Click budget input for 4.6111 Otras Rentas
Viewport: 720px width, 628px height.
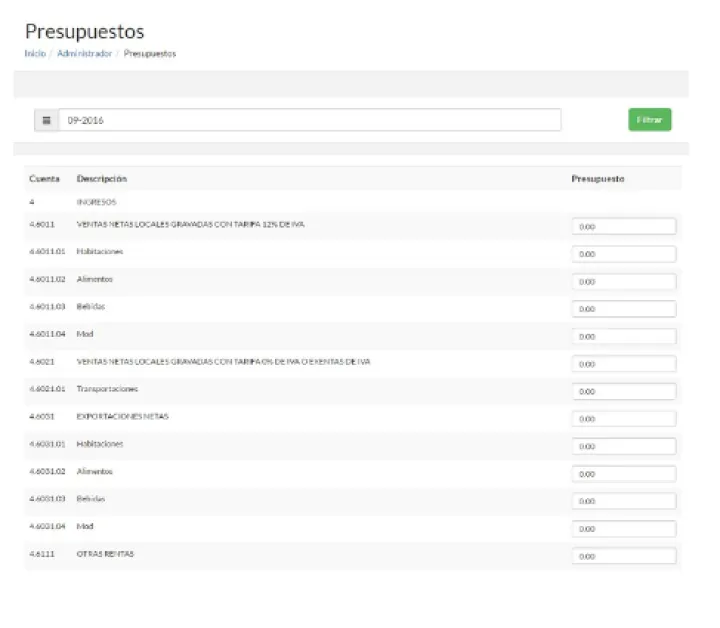pos(623,556)
